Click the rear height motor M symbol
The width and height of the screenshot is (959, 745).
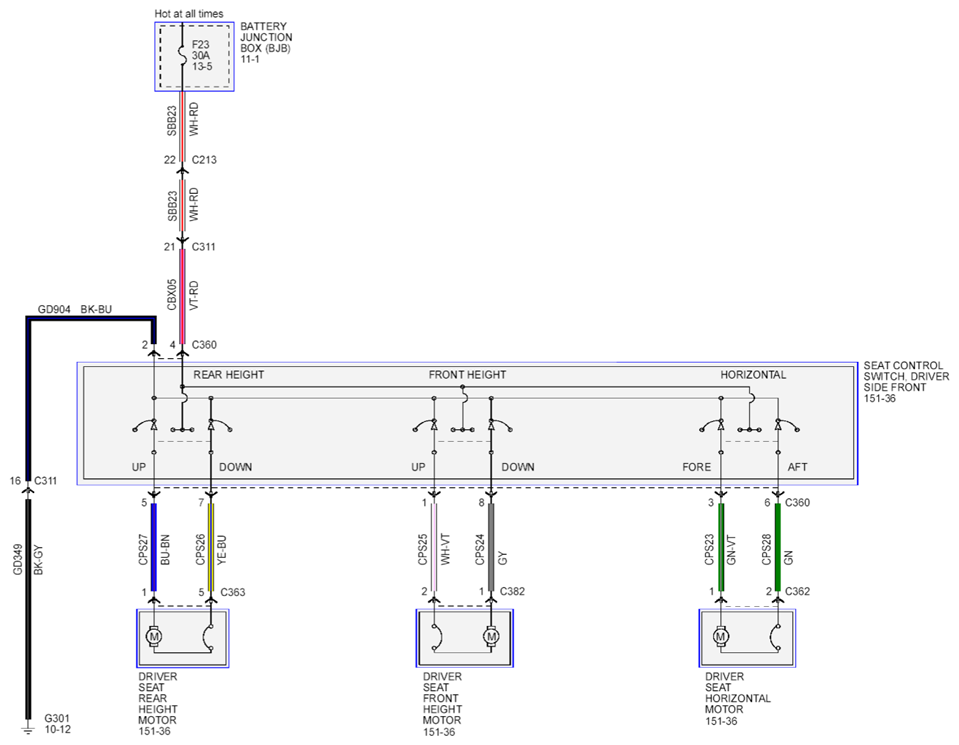click(154, 637)
